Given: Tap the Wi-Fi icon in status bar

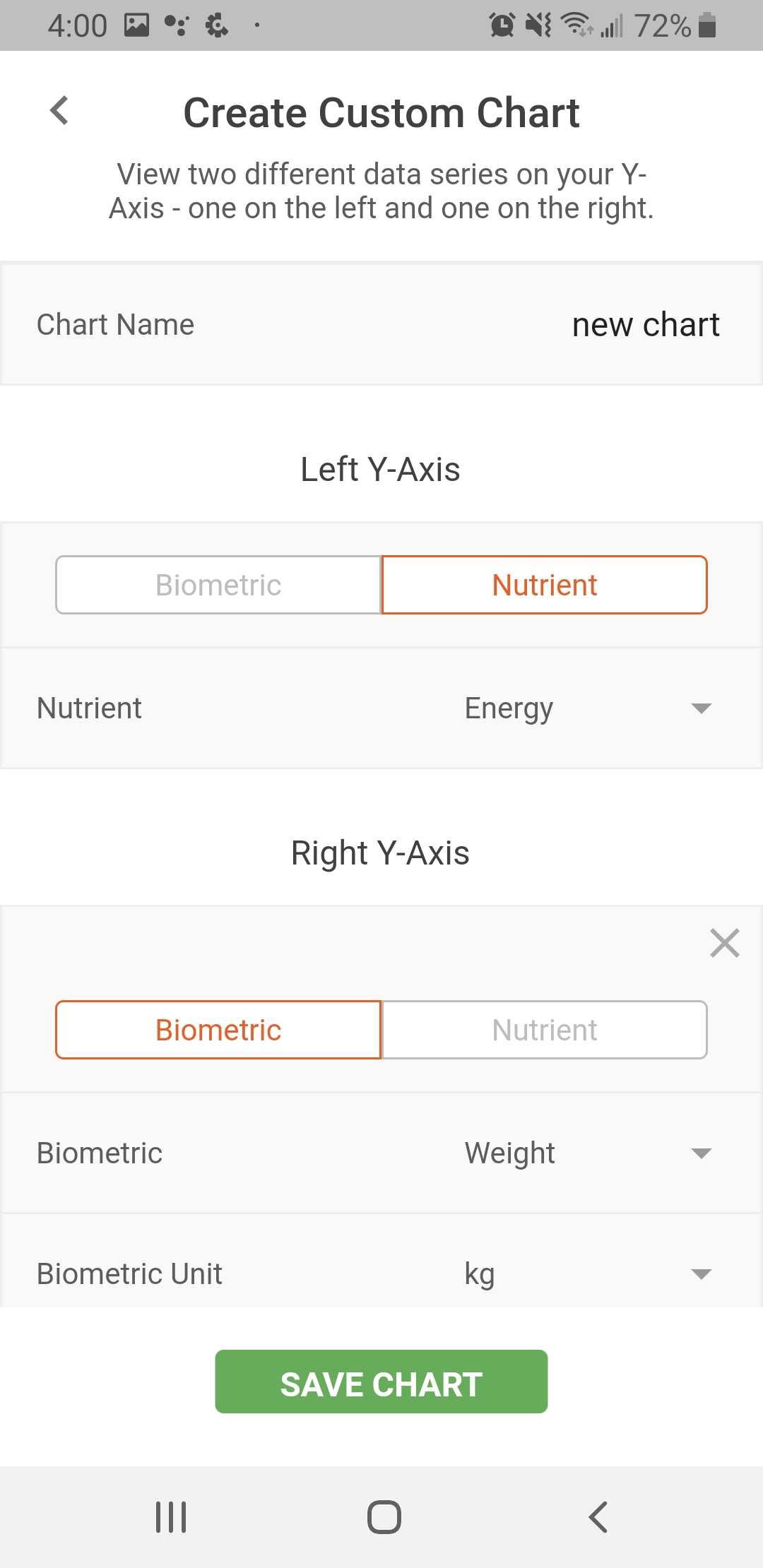Looking at the screenshot, I should click(x=576, y=25).
